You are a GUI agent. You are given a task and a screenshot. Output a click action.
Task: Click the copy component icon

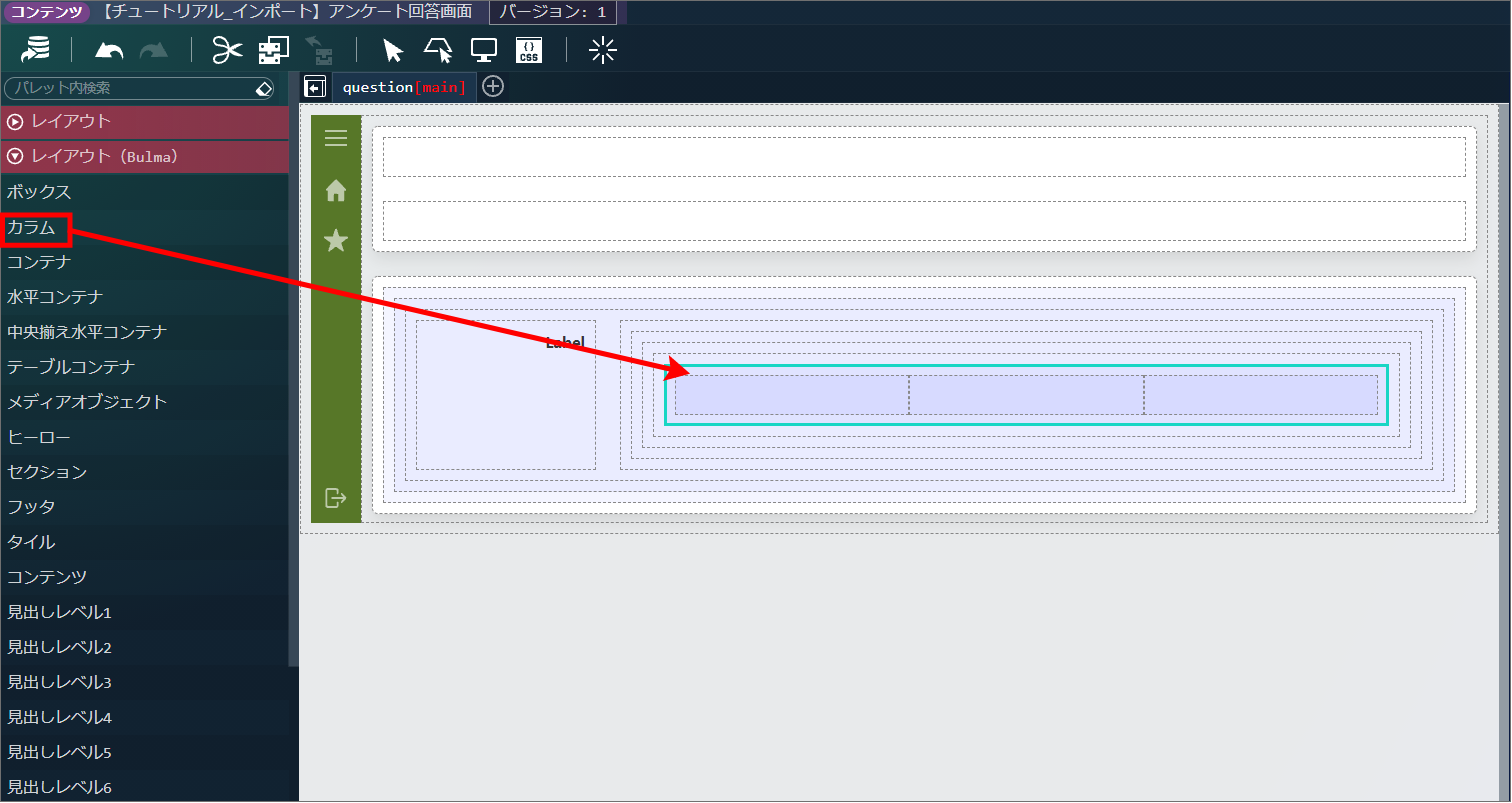pyautogui.click(x=273, y=50)
